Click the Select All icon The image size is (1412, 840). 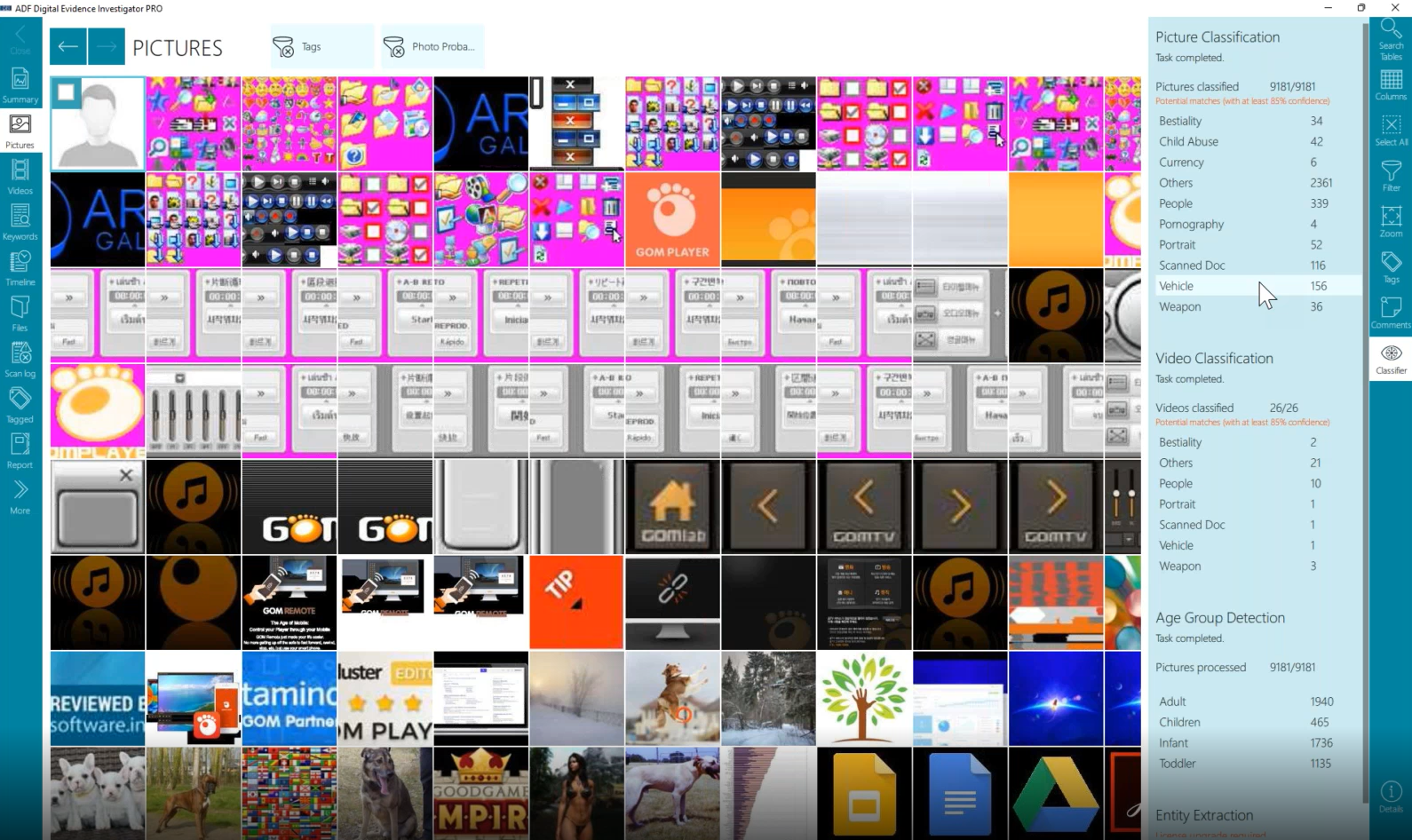(x=1391, y=130)
